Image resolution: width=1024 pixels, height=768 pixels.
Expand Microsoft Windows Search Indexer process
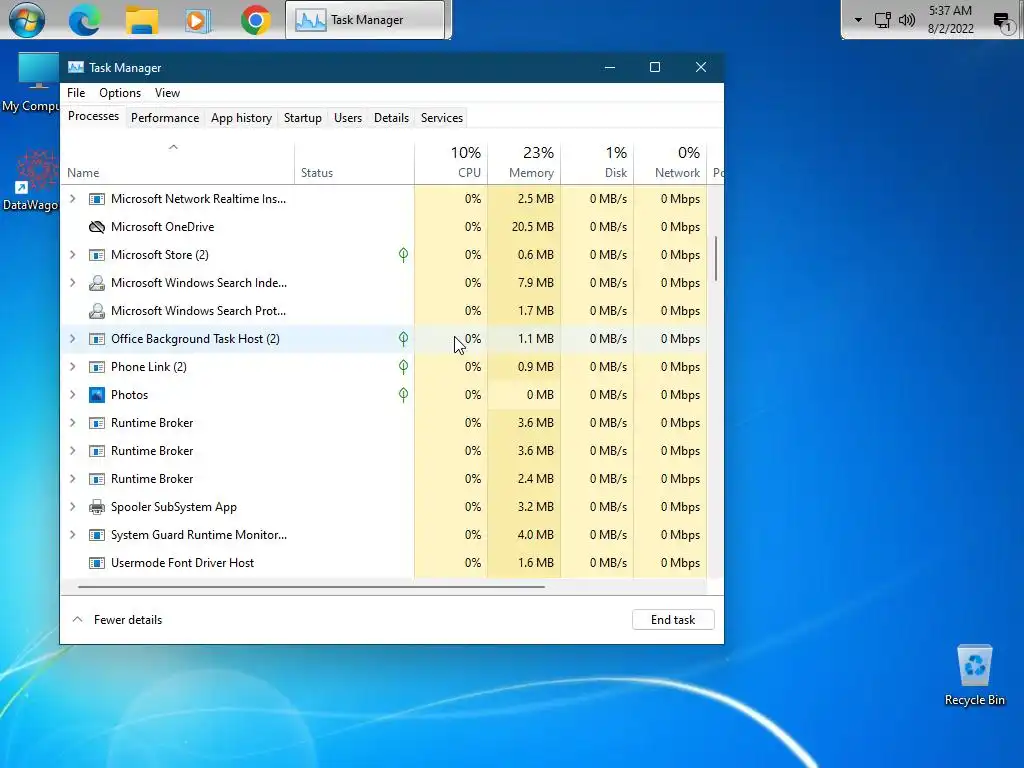coord(72,283)
